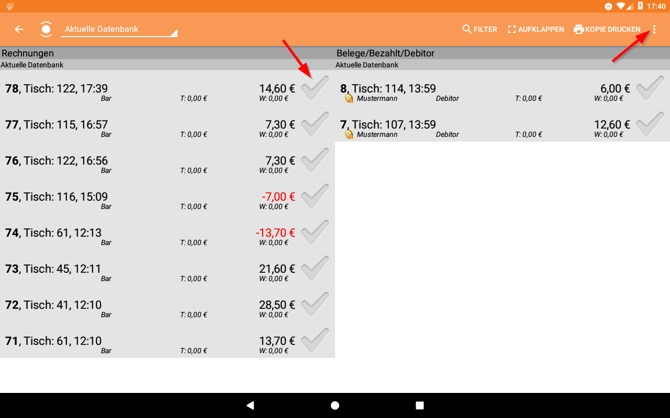Toggle the checkmark on receipt 8
The height and width of the screenshot is (418, 670).
[649, 88]
